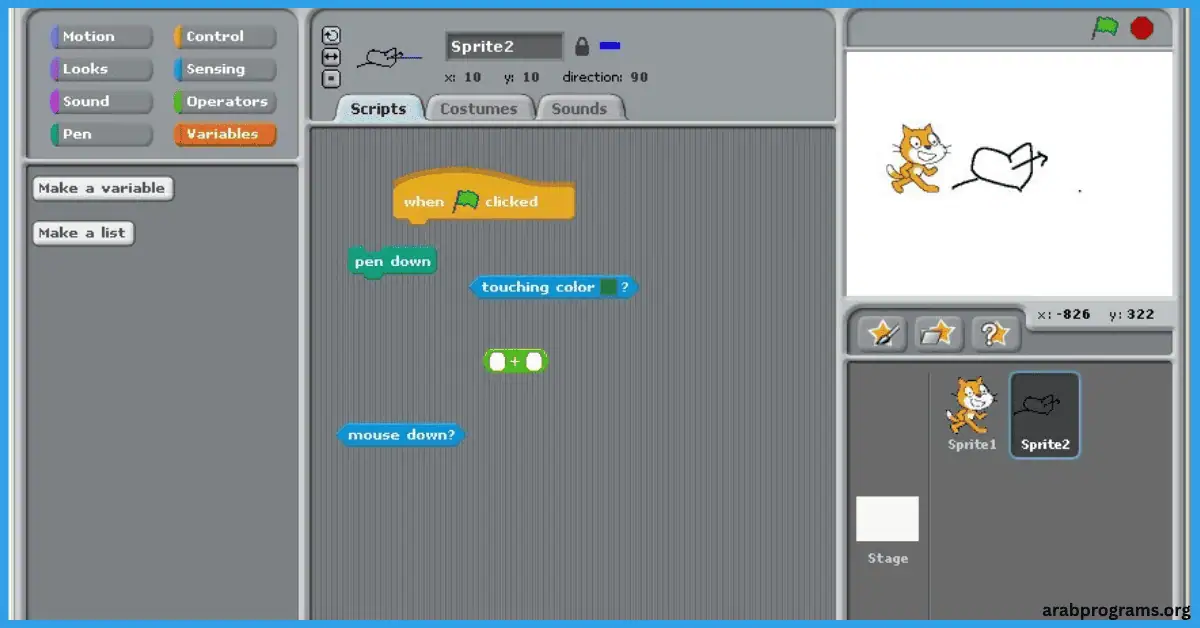Click the red stop sign icon
Viewport: 1200px width, 628px height.
(1141, 28)
